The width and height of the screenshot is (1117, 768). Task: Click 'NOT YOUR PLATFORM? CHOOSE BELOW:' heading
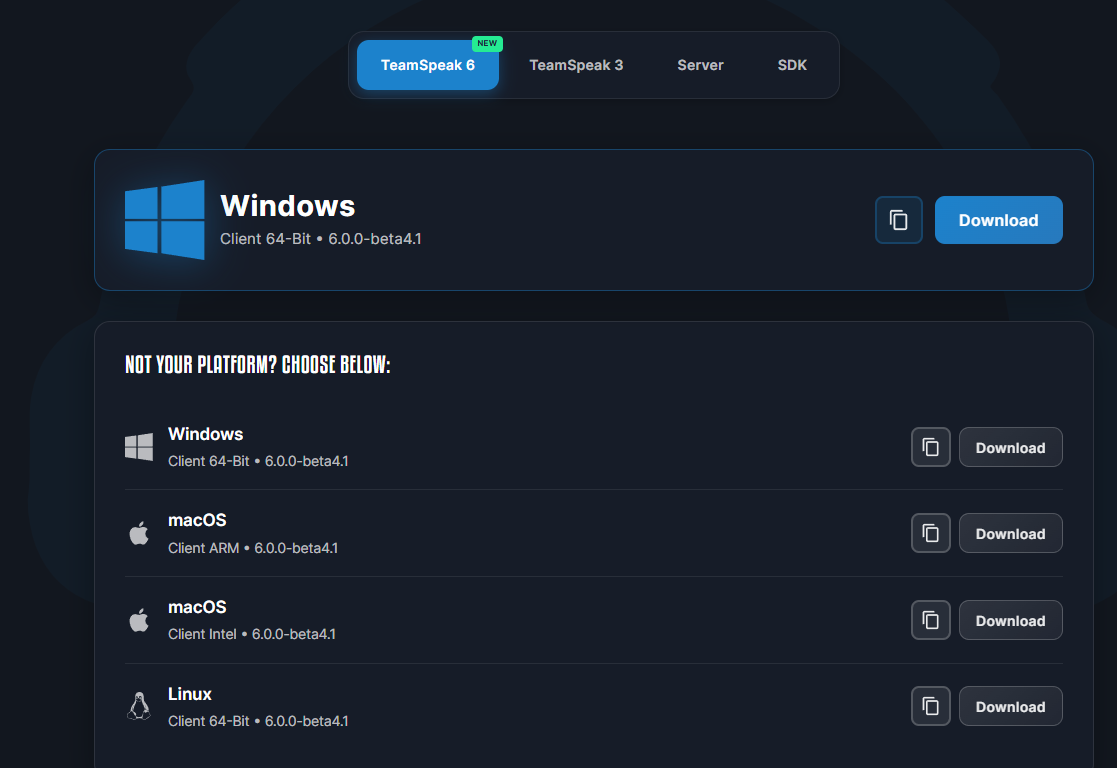click(x=258, y=365)
